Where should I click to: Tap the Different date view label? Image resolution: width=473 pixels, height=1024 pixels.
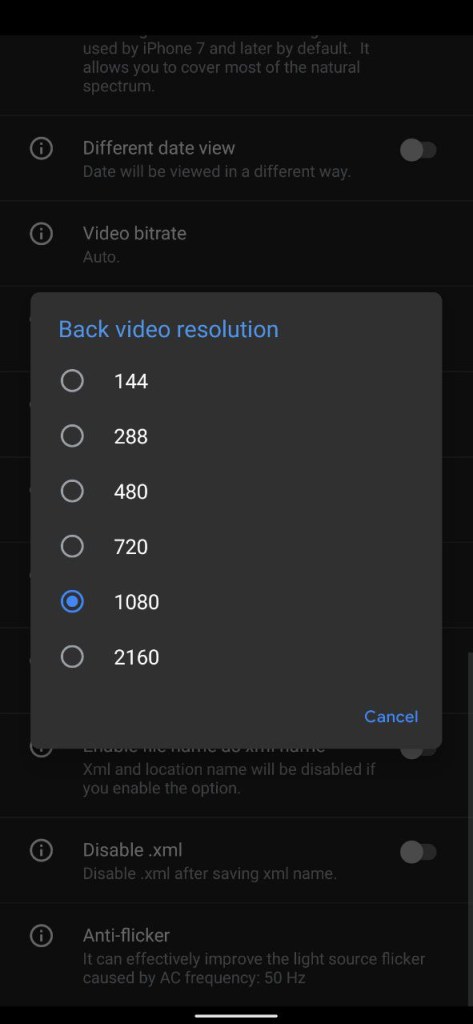coord(159,148)
